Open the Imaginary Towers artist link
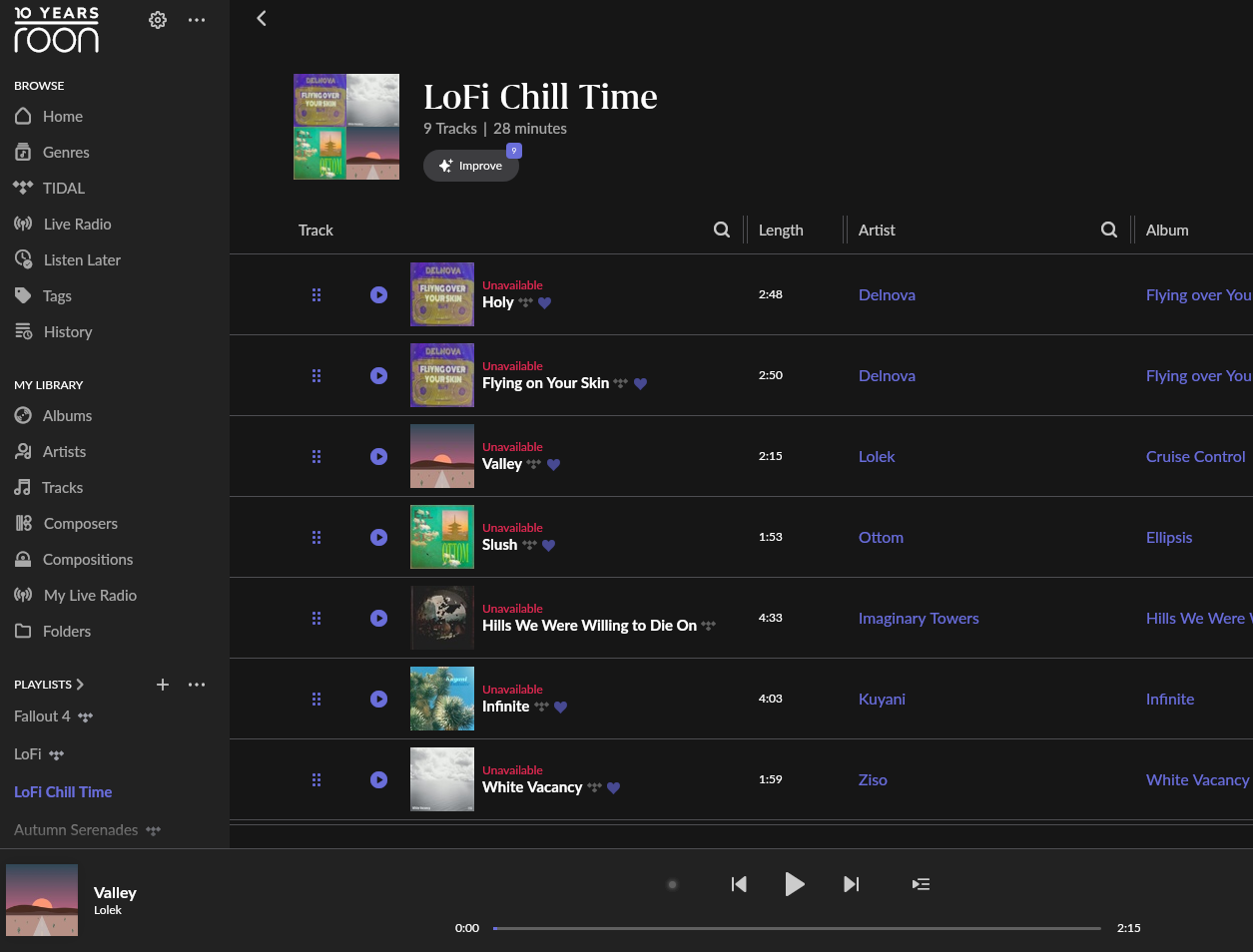 (x=918, y=618)
